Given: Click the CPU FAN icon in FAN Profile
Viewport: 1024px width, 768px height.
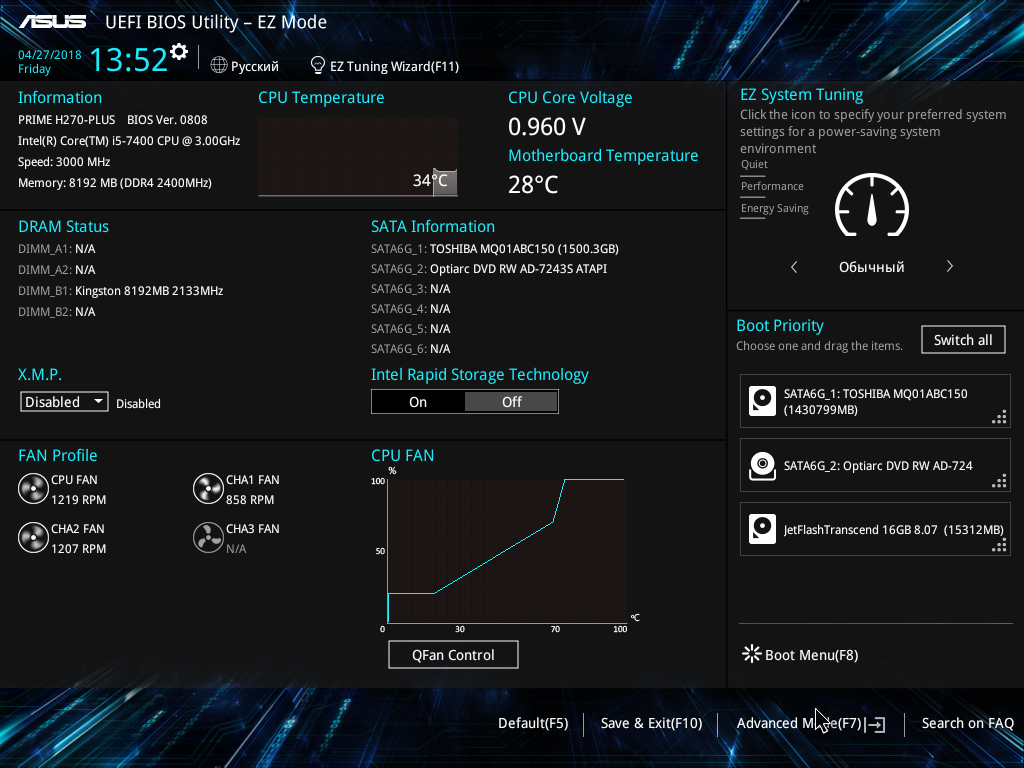Looking at the screenshot, I should (33, 489).
